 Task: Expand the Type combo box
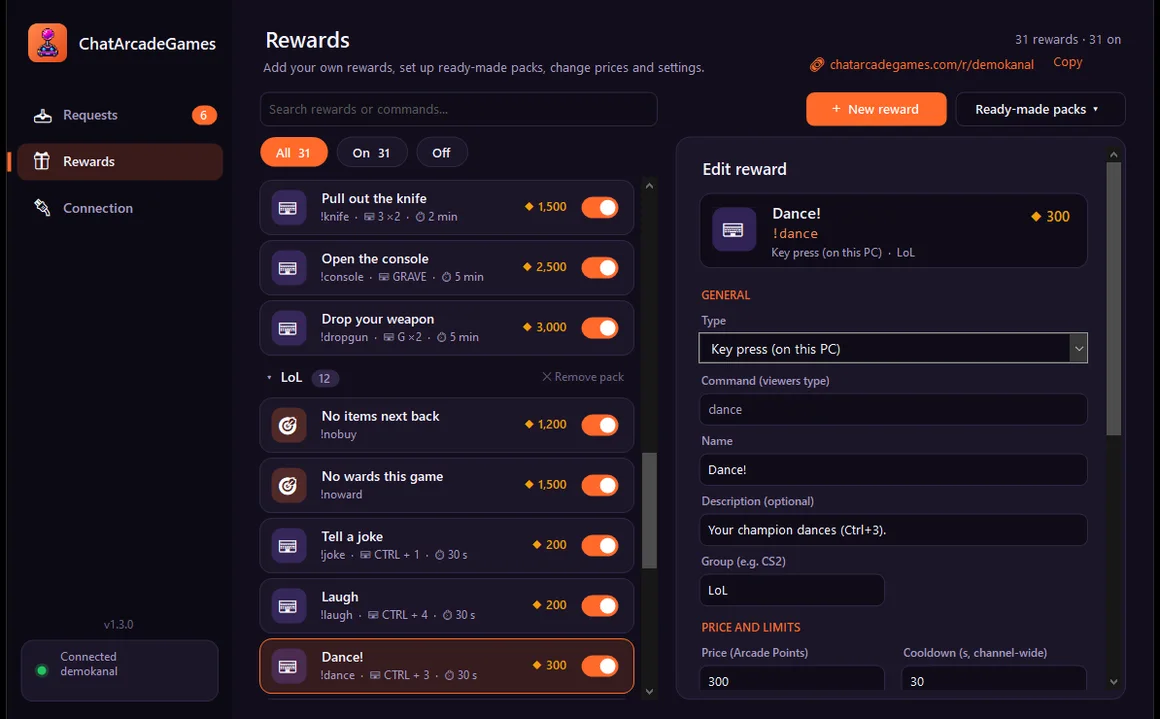(893, 348)
